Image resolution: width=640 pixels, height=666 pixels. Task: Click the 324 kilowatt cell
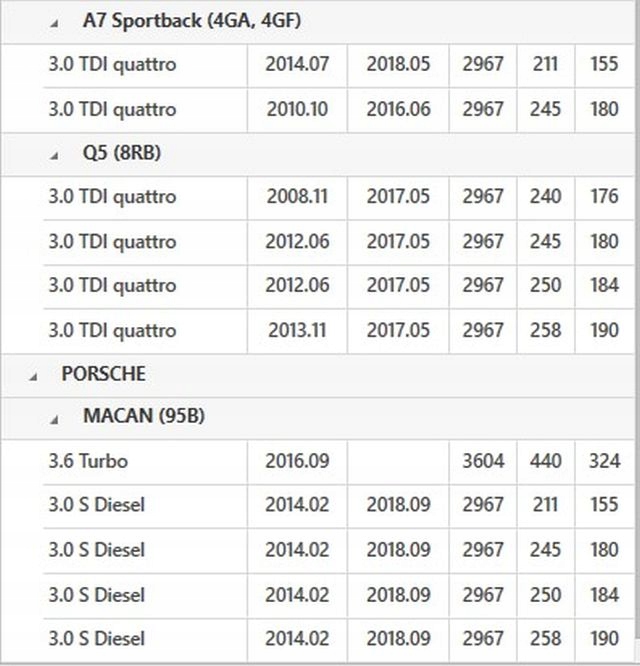click(x=604, y=462)
